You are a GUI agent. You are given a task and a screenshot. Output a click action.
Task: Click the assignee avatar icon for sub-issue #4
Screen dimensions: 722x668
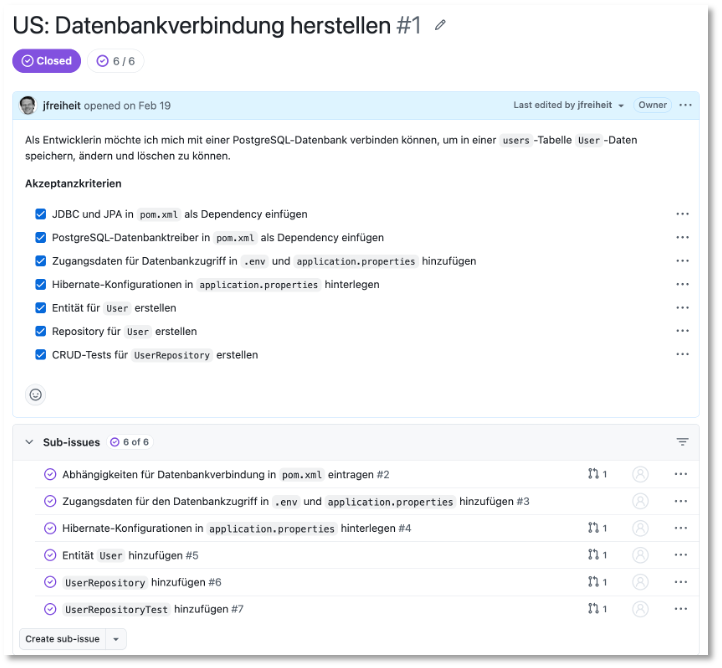640,528
